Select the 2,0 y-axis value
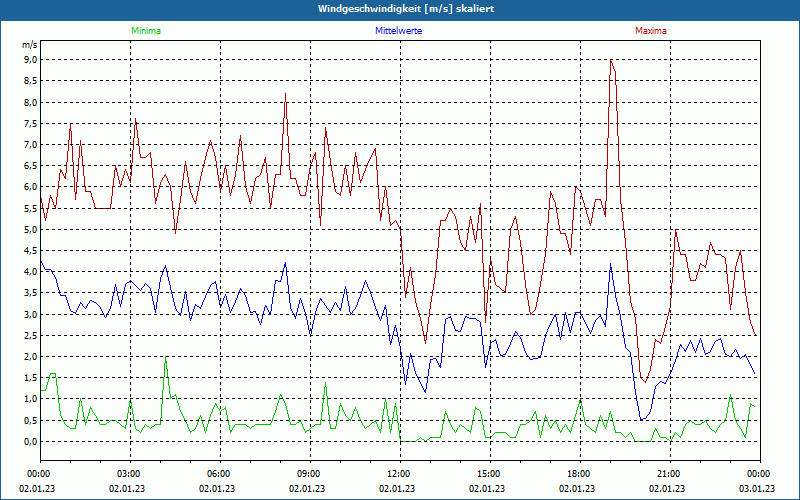 pos(31,356)
